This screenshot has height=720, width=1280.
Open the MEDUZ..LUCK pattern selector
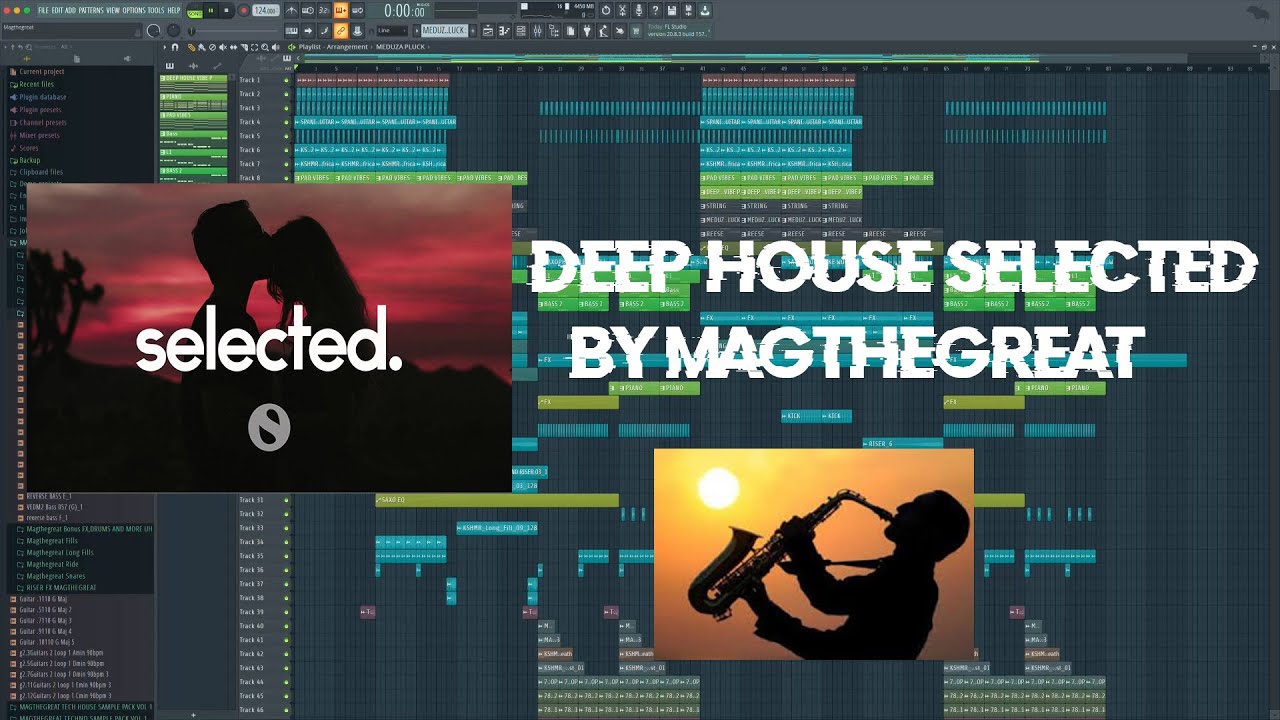coord(444,31)
